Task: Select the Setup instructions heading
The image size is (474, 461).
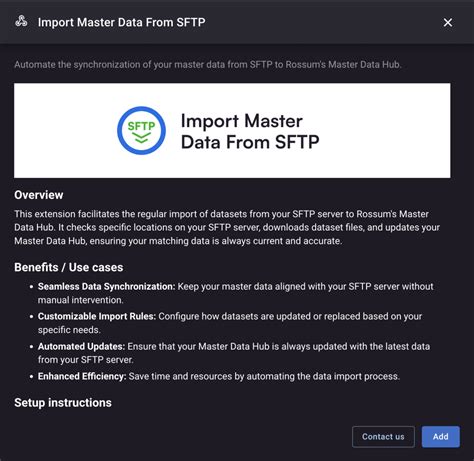Action: point(63,403)
